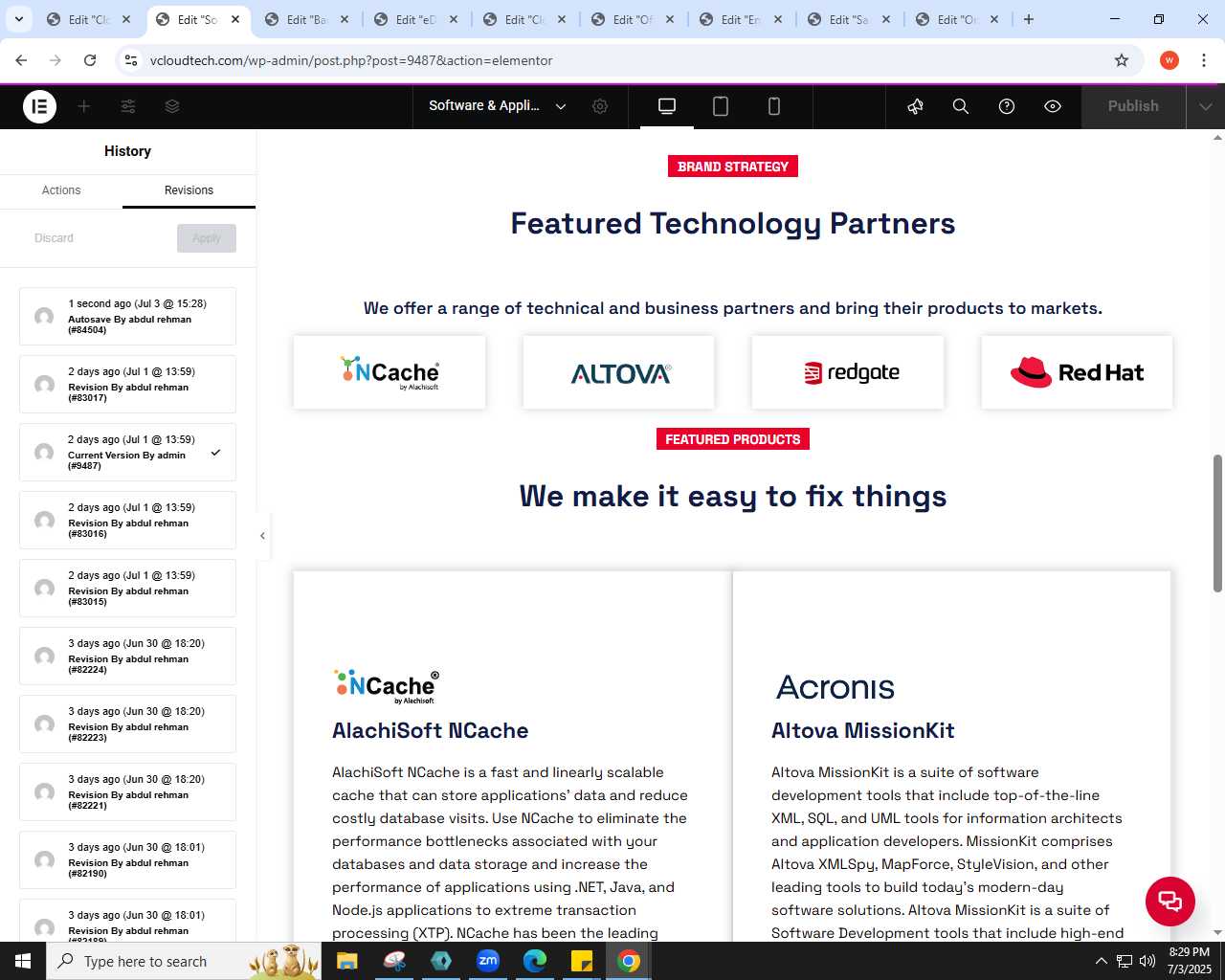Viewport: 1225px width, 980px height.
Task: Close the Edit "So browser tab
Action: (x=235, y=19)
